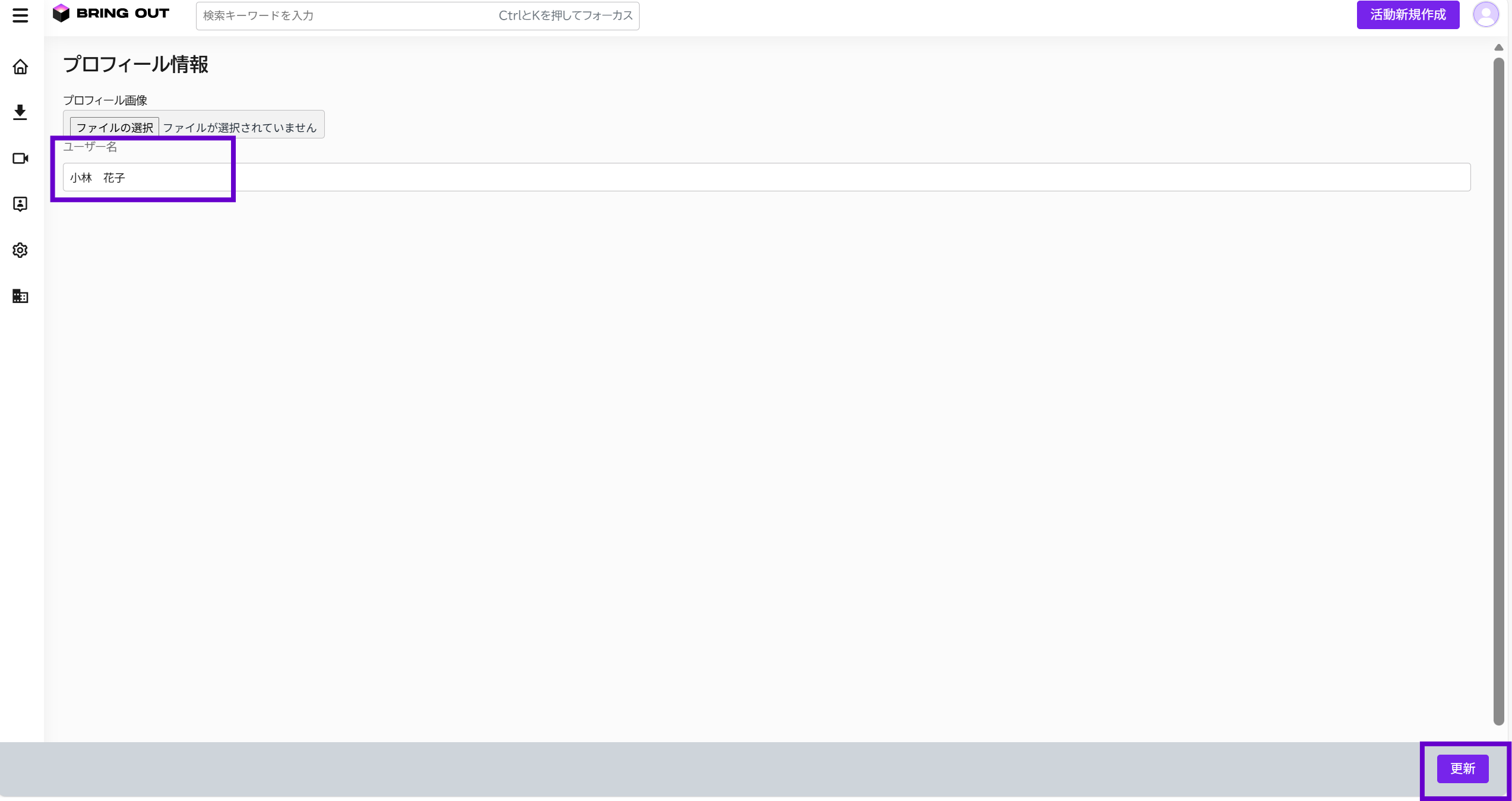Click the vertical scrollbar thumb
Viewport: 1512px width, 801px height.
(x=1499, y=391)
